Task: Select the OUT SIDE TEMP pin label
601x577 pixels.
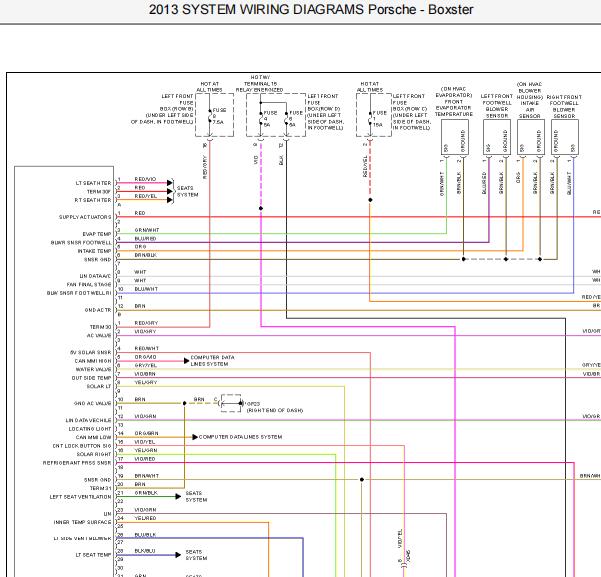Action: coord(92,378)
